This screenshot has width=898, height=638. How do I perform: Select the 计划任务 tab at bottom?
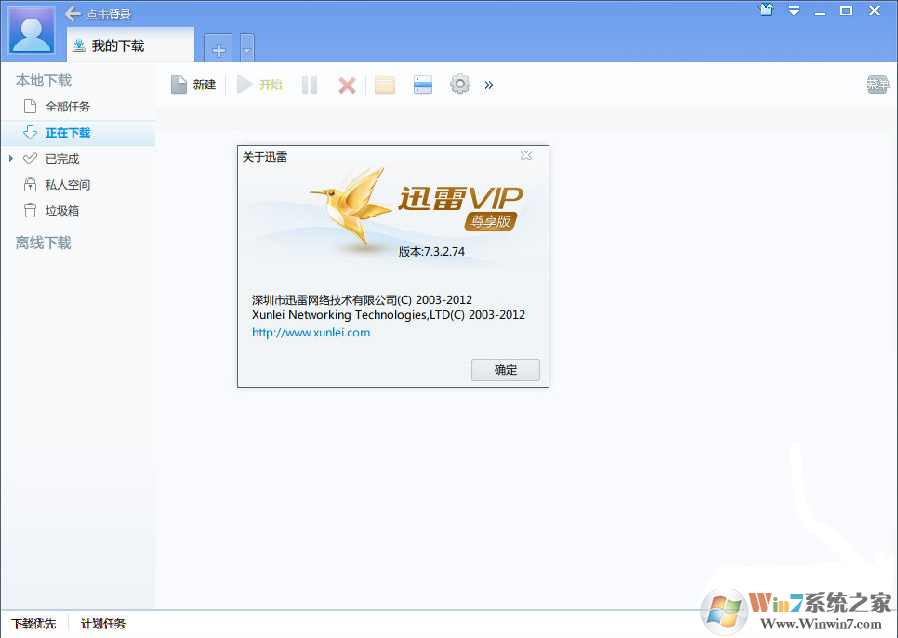point(103,623)
